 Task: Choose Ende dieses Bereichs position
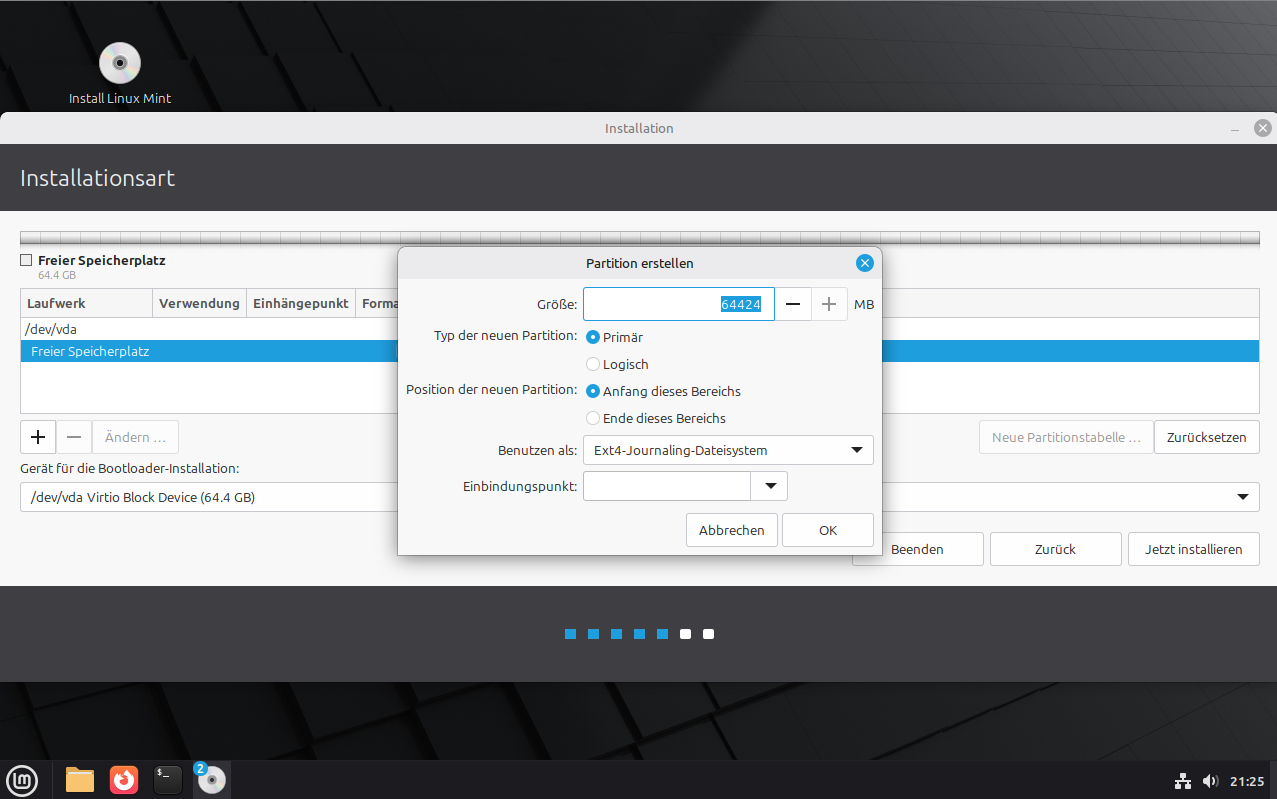tap(593, 418)
